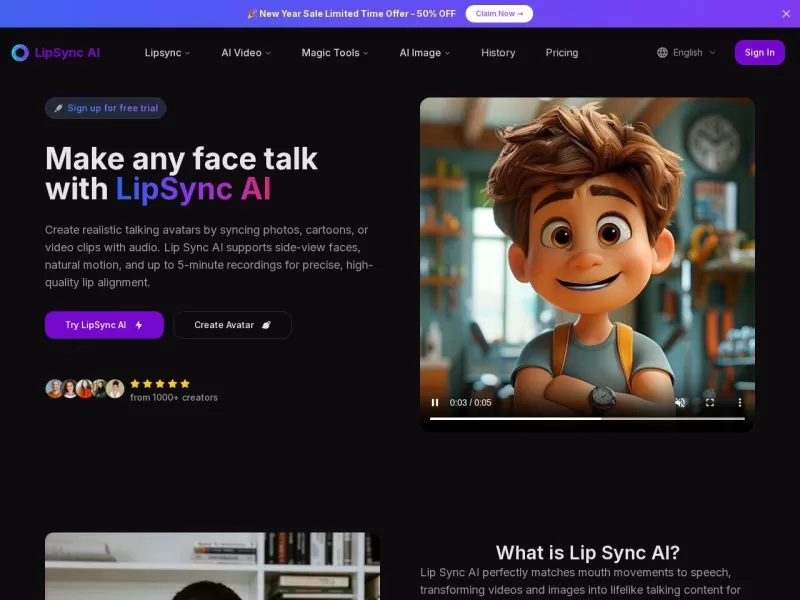Open the Pricing menu item

[562, 53]
